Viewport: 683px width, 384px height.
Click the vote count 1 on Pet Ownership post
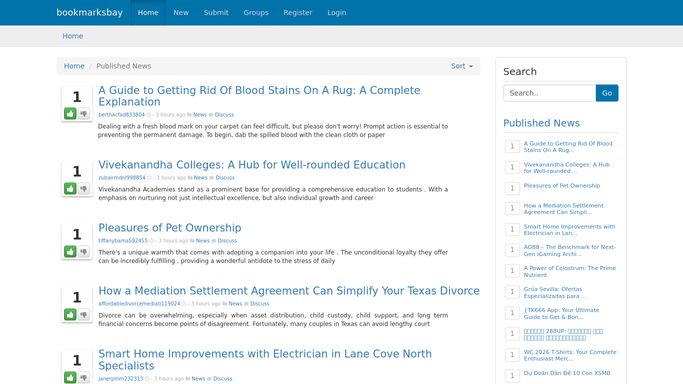pos(77,235)
